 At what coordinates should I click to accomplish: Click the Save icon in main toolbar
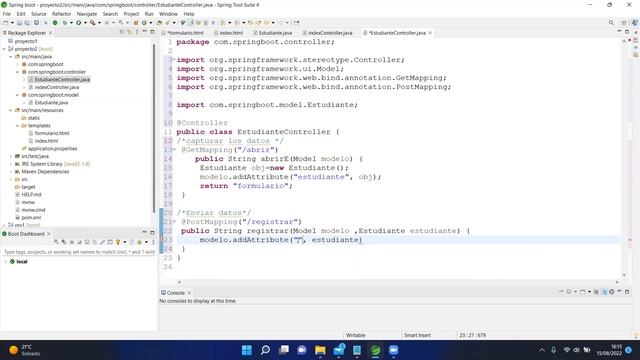coord(19,23)
